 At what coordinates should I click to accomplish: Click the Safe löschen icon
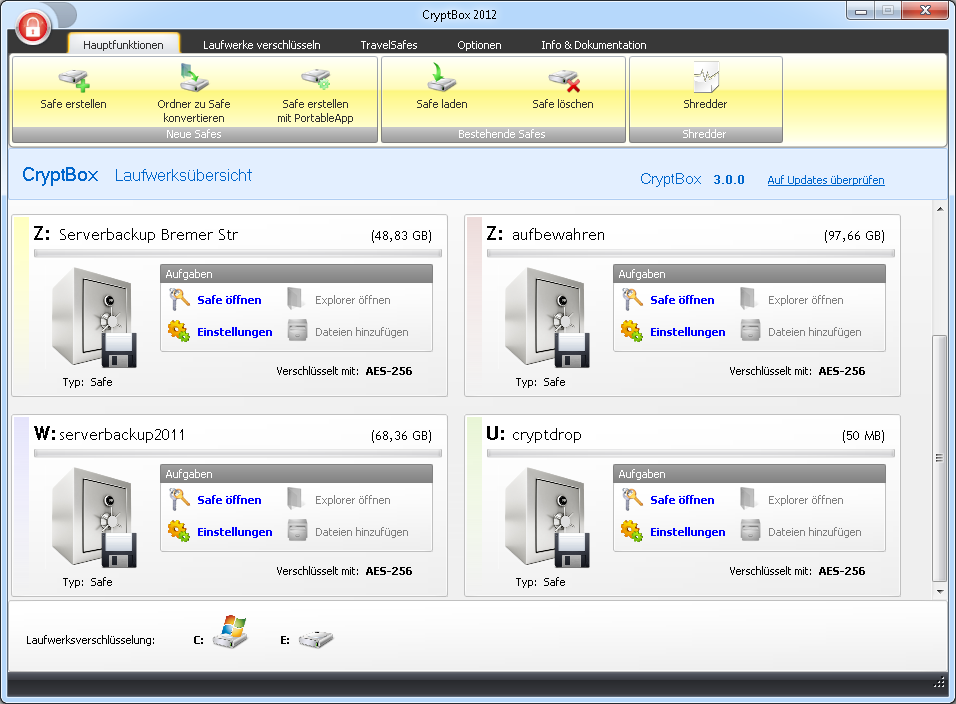tap(563, 80)
